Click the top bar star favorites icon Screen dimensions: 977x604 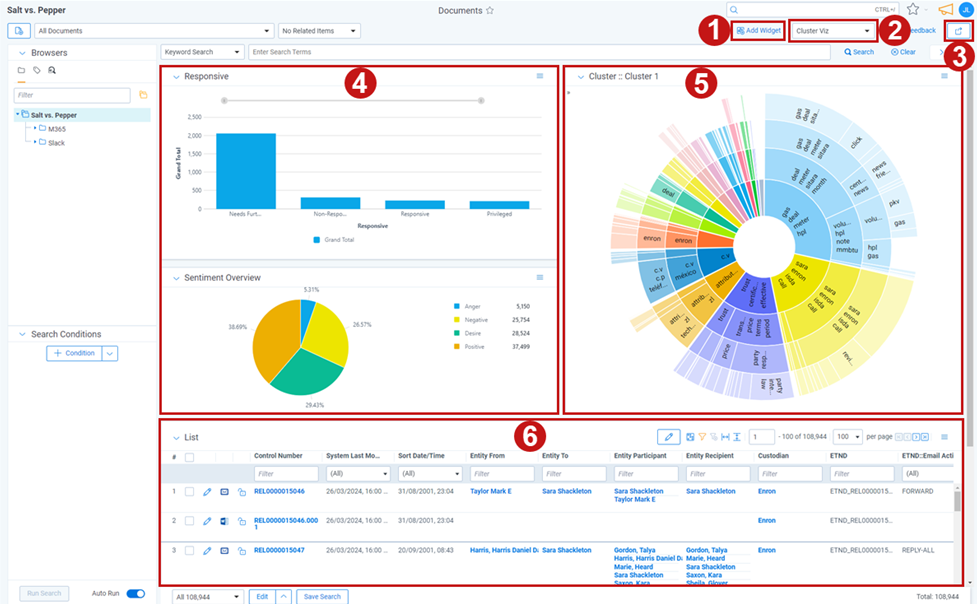(913, 9)
